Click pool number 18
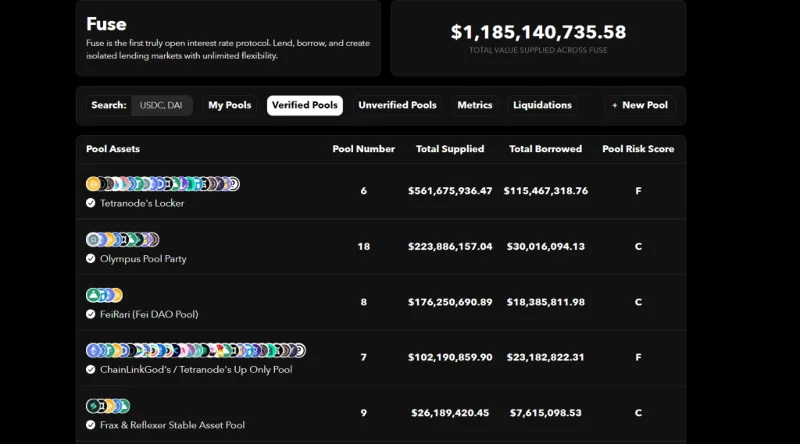Image resolution: width=800 pixels, height=444 pixels. [x=364, y=246]
